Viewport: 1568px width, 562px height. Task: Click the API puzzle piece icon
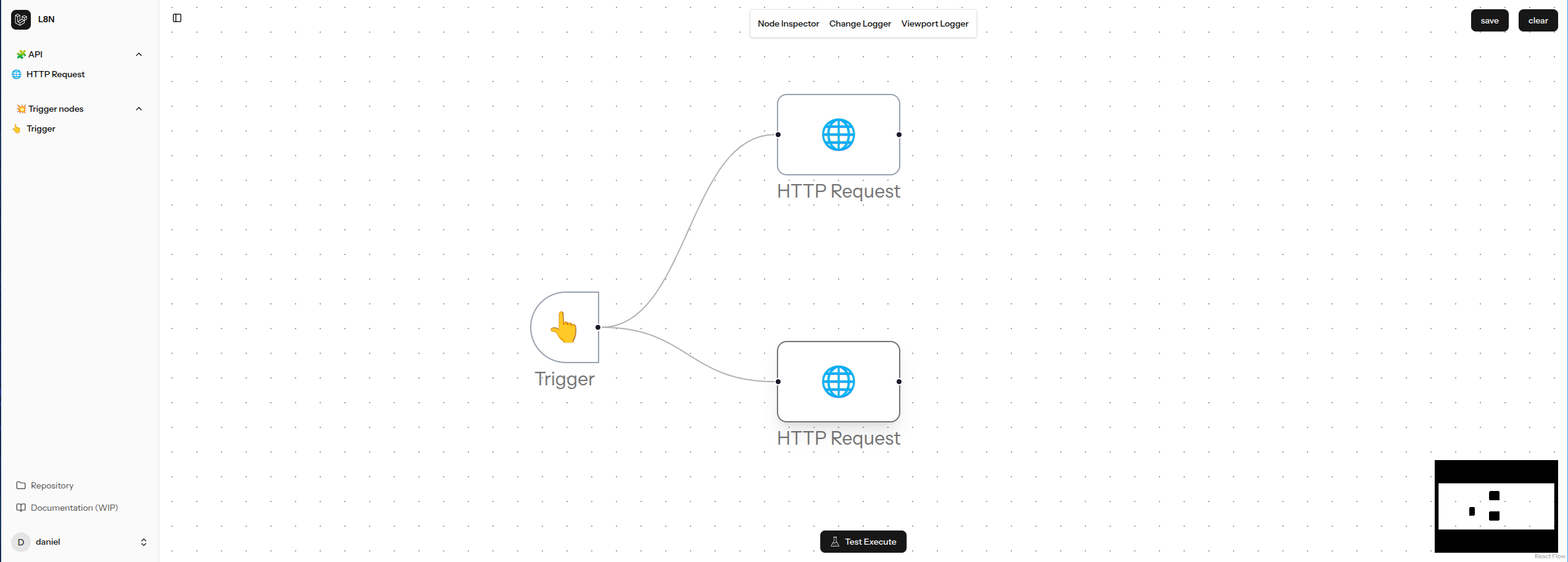tap(21, 54)
